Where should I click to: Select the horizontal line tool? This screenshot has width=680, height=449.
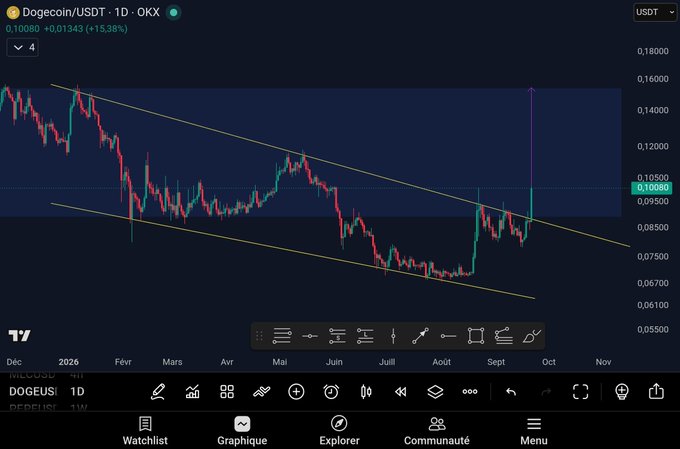tap(310, 336)
